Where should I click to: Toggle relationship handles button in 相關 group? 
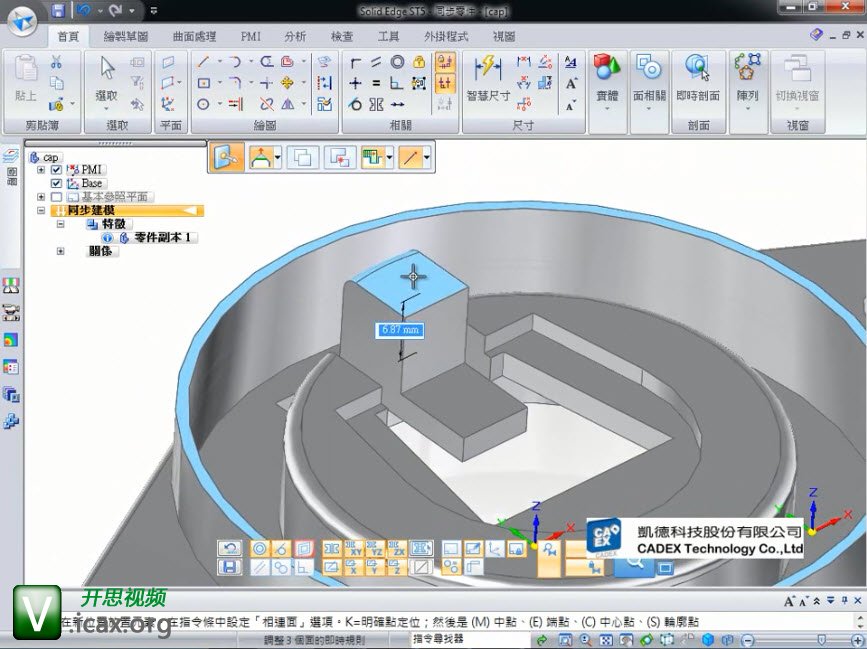point(445,83)
